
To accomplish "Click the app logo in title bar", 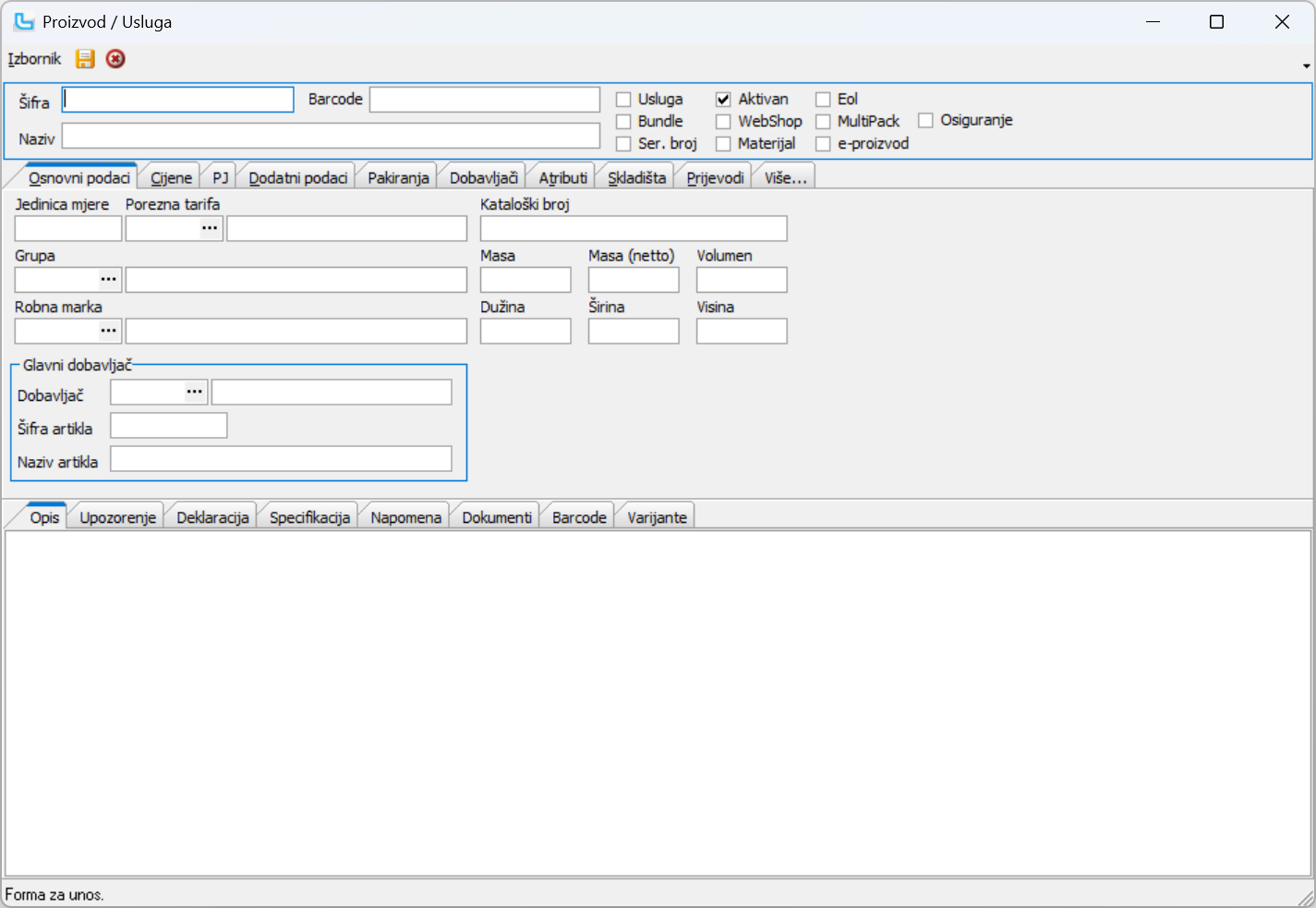I will point(23,21).
